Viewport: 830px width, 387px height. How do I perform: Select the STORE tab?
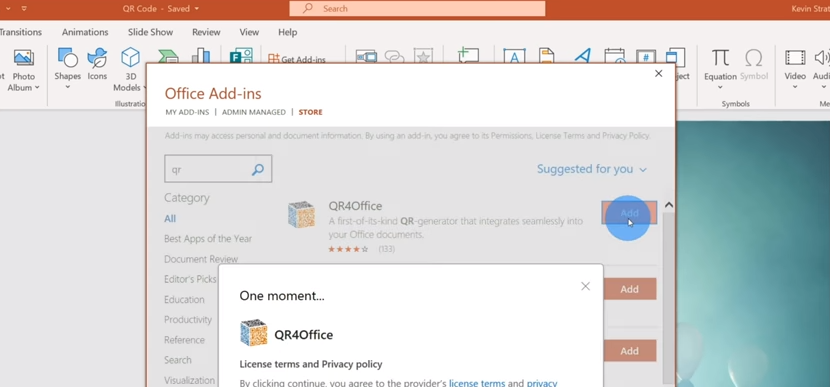click(311, 112)
